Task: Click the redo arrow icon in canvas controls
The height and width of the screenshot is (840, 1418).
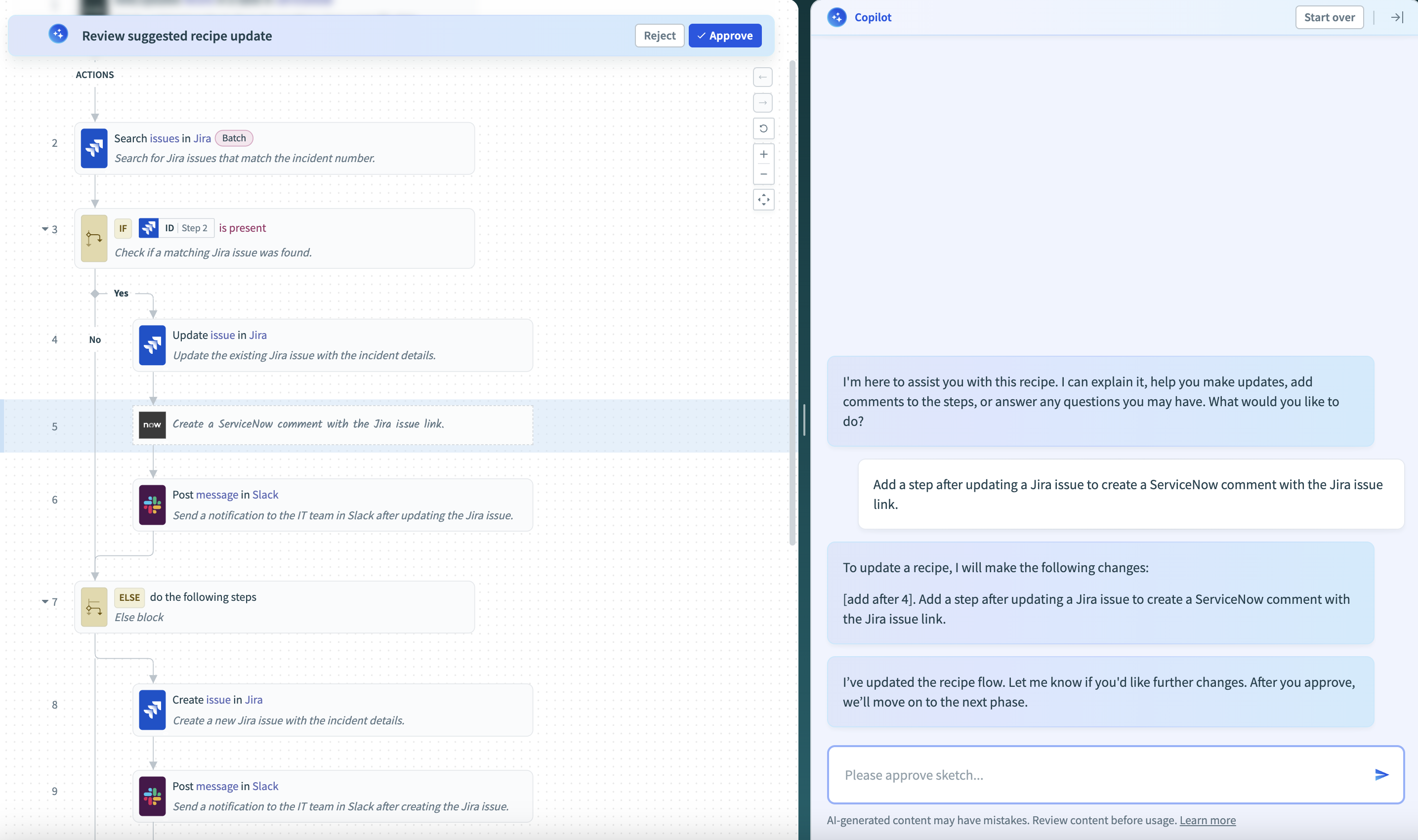Action: point(763,102)
